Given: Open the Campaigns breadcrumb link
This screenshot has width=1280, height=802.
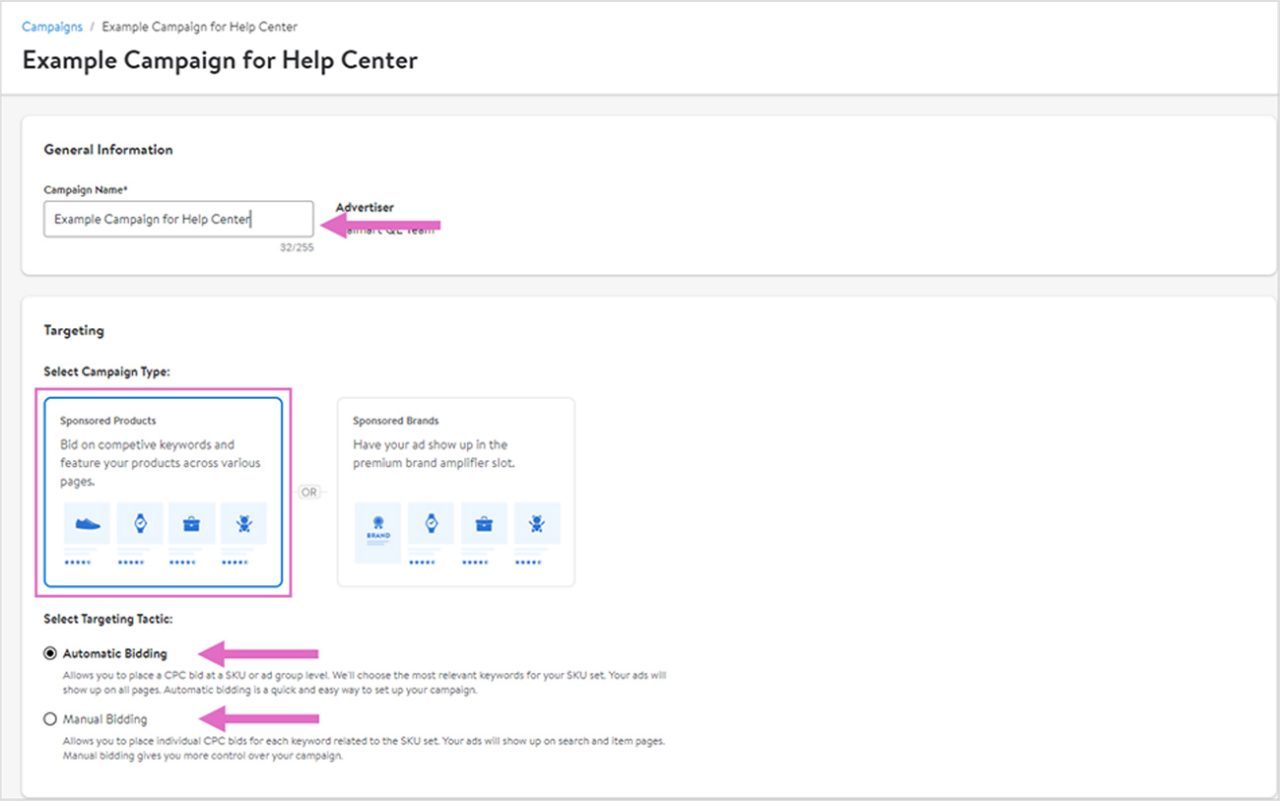Looking at the screenshot, I should coord(51,26).
